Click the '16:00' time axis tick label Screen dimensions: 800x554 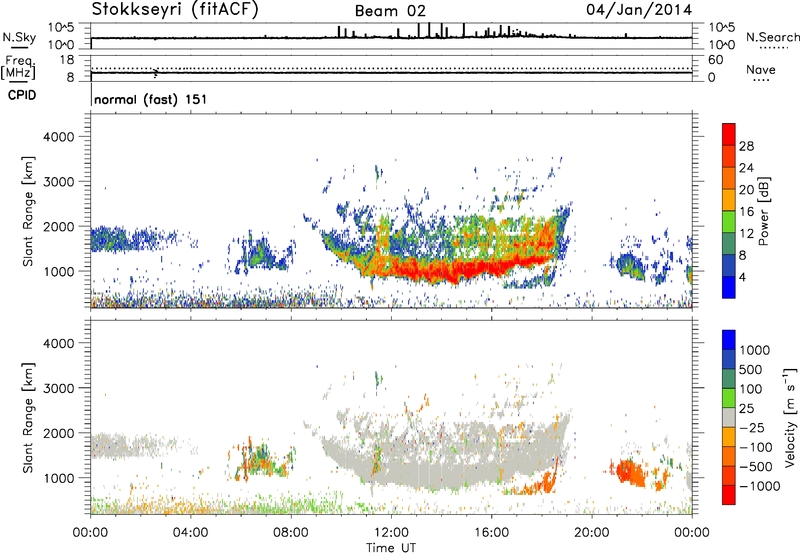pos(491,533)
